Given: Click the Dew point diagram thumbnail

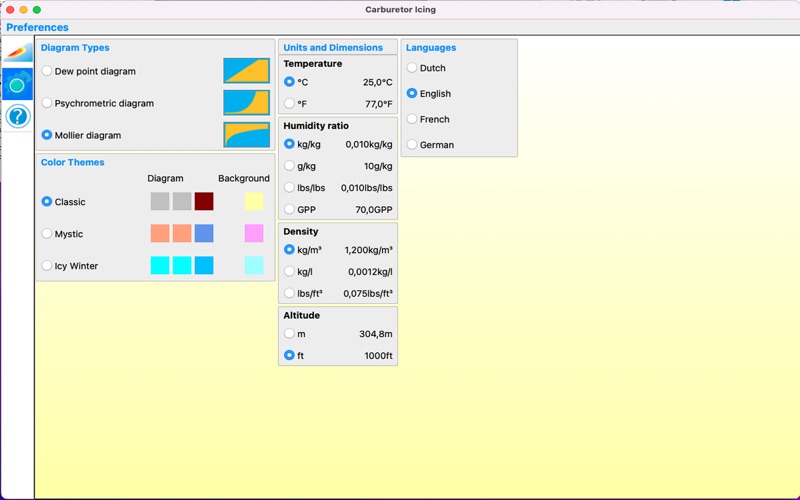Looking at the screenshot, I should (246, 70).
